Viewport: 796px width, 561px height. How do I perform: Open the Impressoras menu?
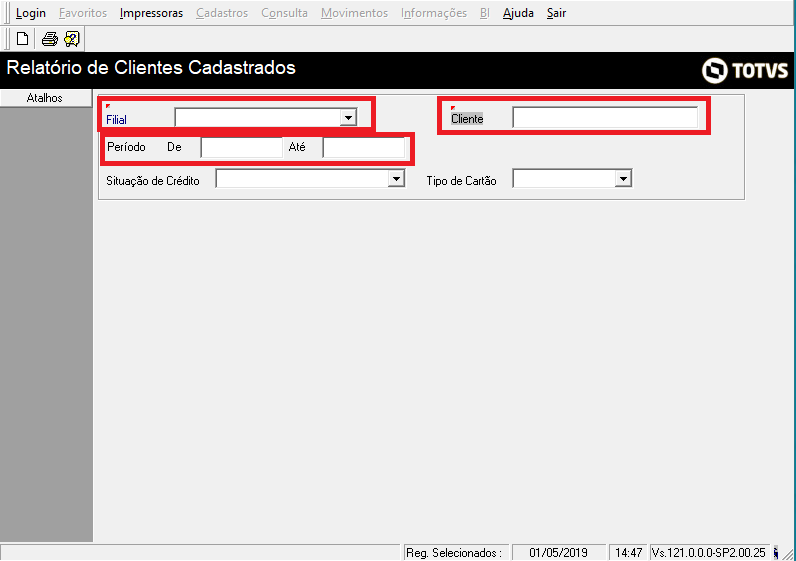tap(151, 13)
